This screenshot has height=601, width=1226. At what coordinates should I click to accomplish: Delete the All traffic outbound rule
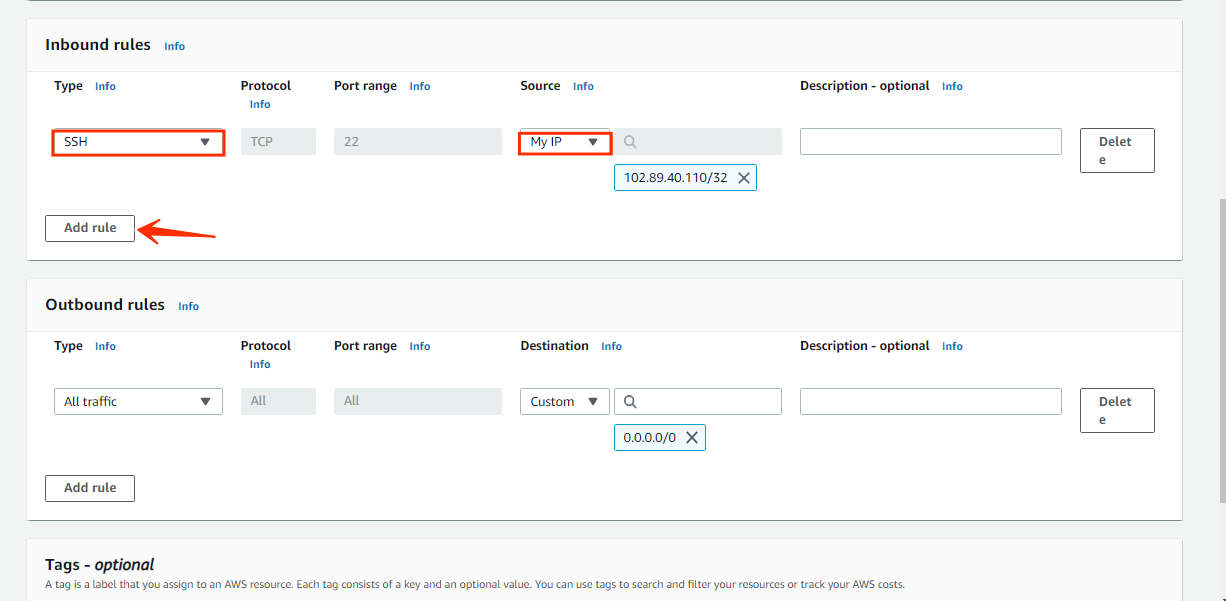(x=1117, y=410)
